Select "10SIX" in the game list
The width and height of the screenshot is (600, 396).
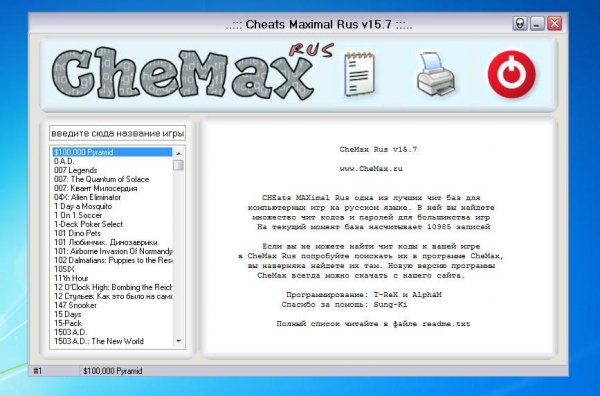[112, 269]
